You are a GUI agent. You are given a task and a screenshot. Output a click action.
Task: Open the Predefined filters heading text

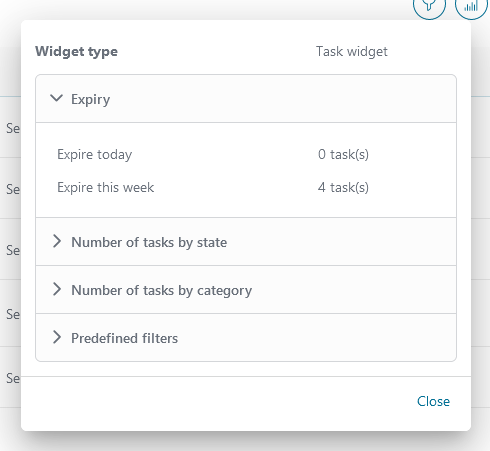tap(125, 338)
